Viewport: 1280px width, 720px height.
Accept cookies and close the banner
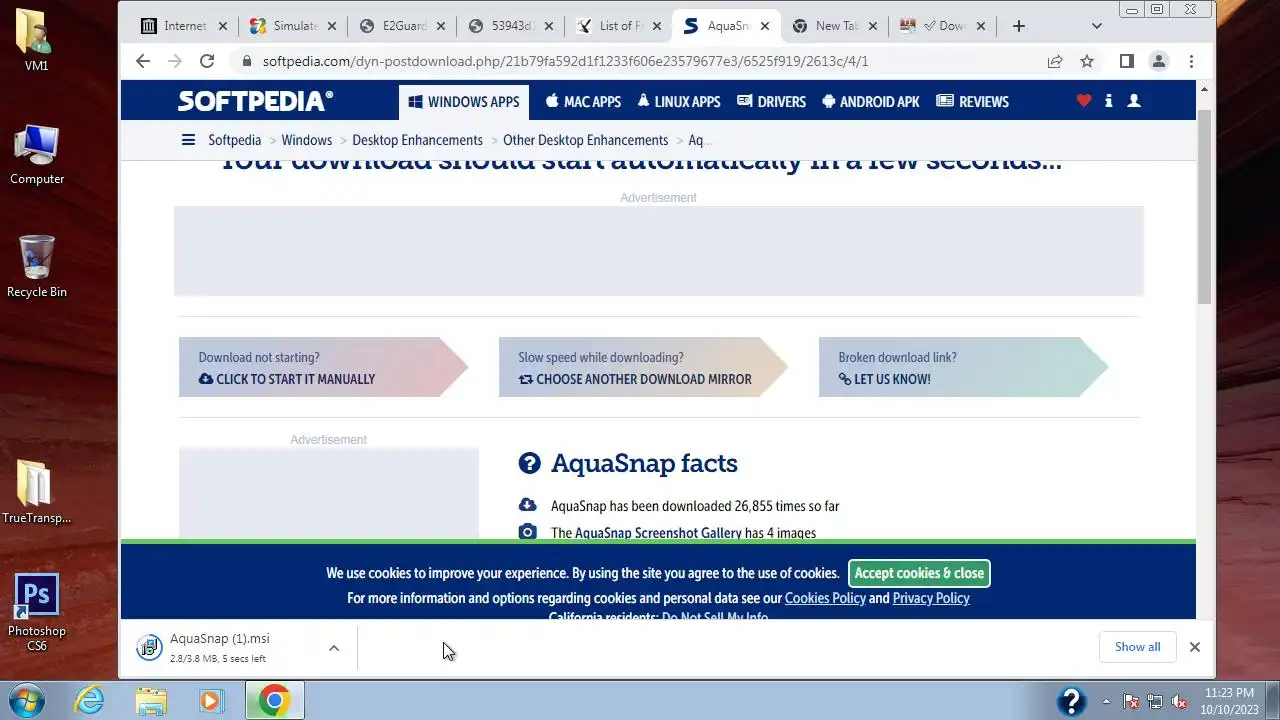coord(919,573)
